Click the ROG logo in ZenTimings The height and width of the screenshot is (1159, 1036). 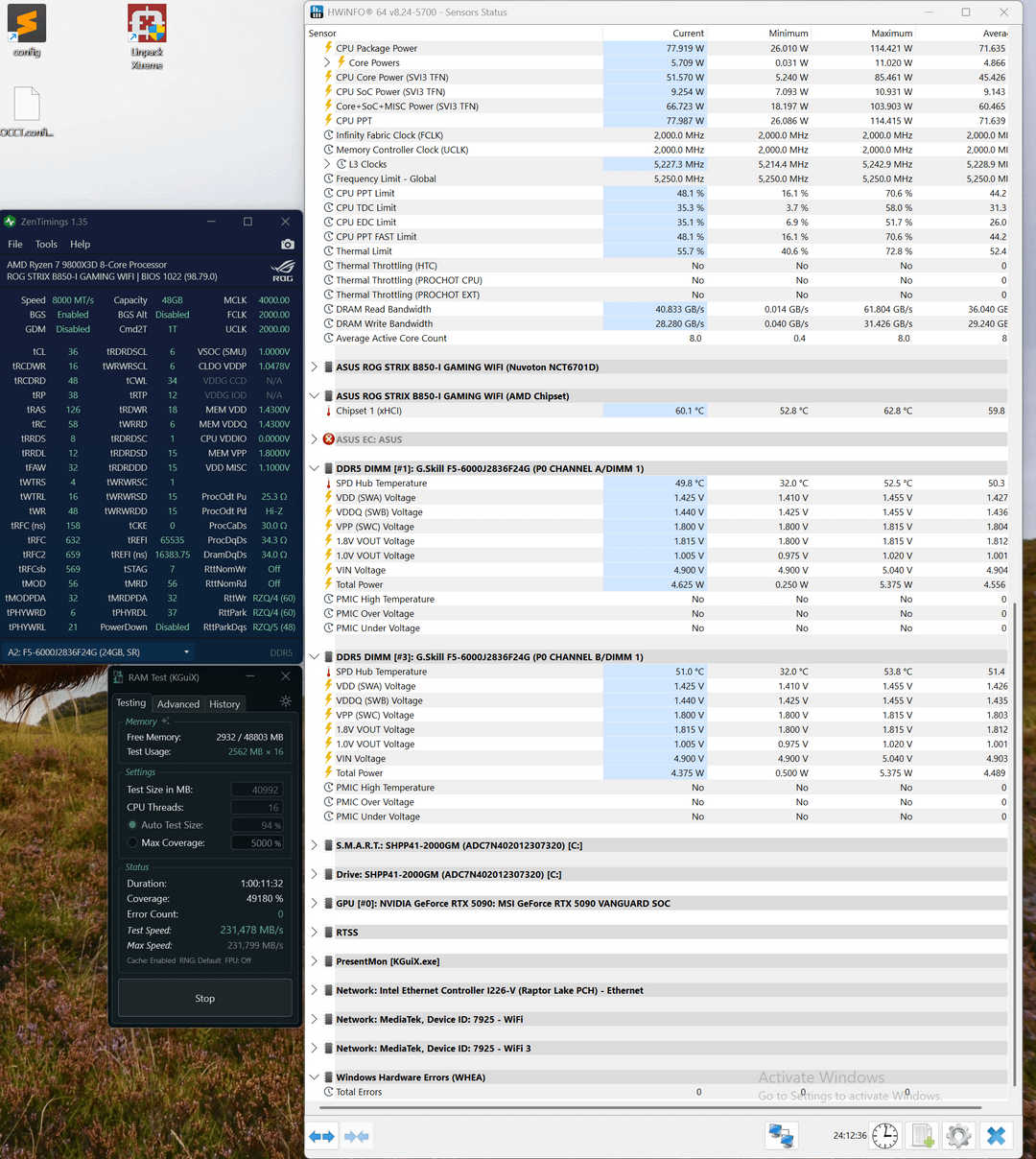(282, 271)
